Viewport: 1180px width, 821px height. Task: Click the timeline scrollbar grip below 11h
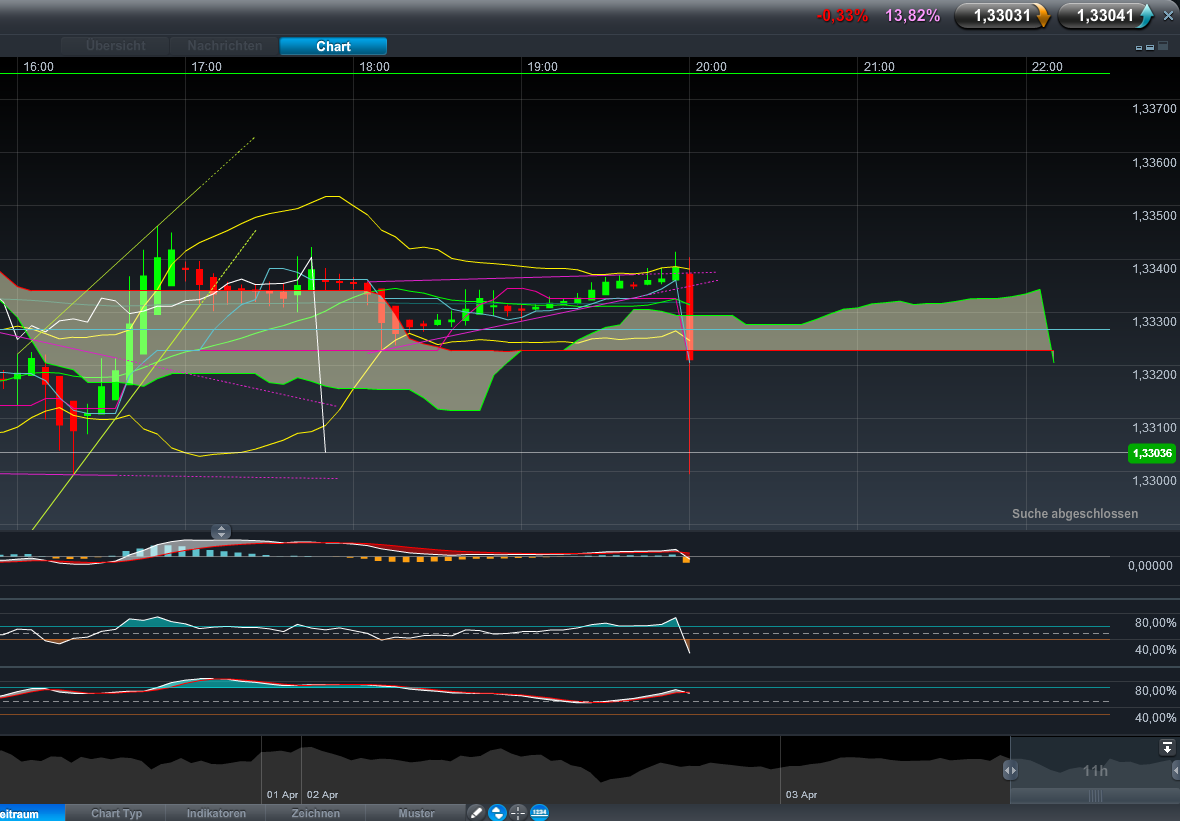pos(1095,796)
